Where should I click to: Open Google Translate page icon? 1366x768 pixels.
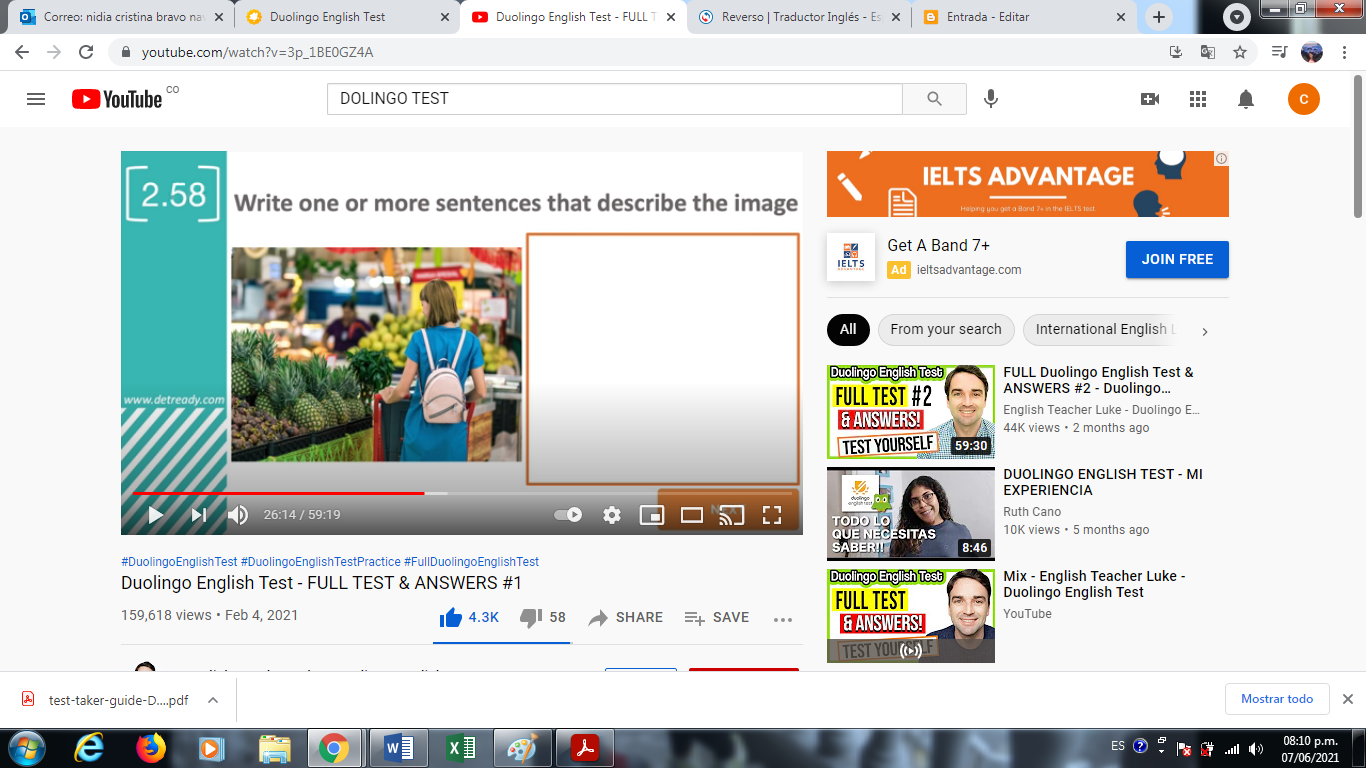(1208, 52)
